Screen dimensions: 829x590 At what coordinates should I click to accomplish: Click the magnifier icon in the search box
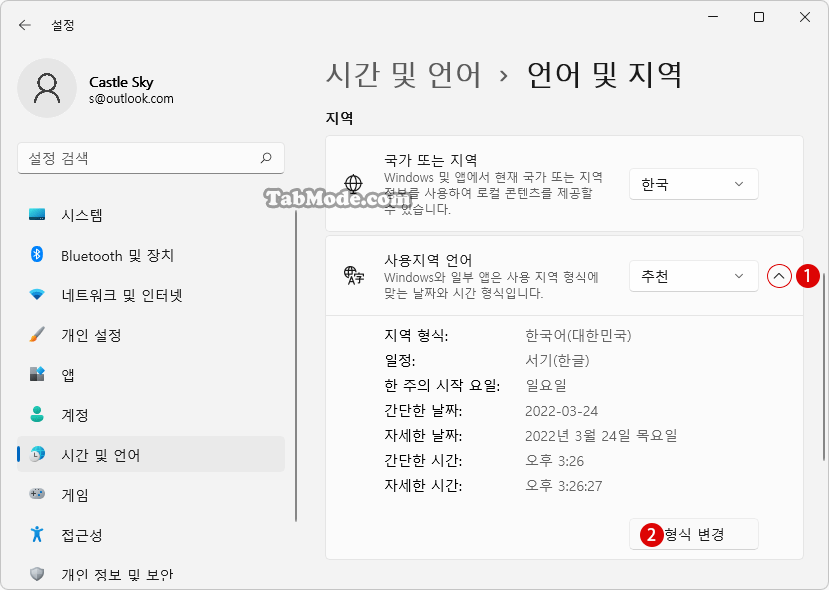click(x=266, y=158)
